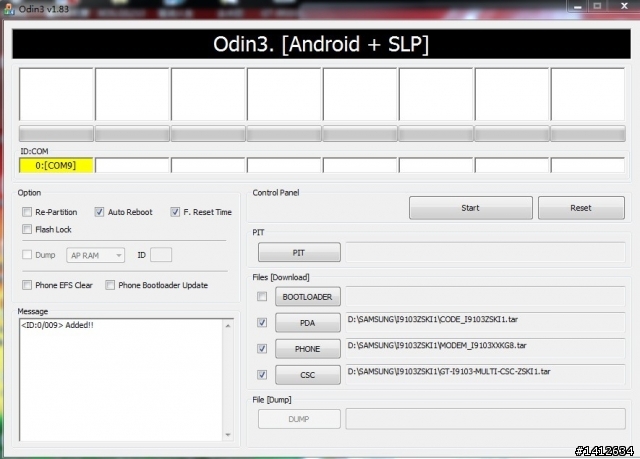640x459 pixels.
Task: Check Phone Bootloader Update
Action: (x=110, y=285)
